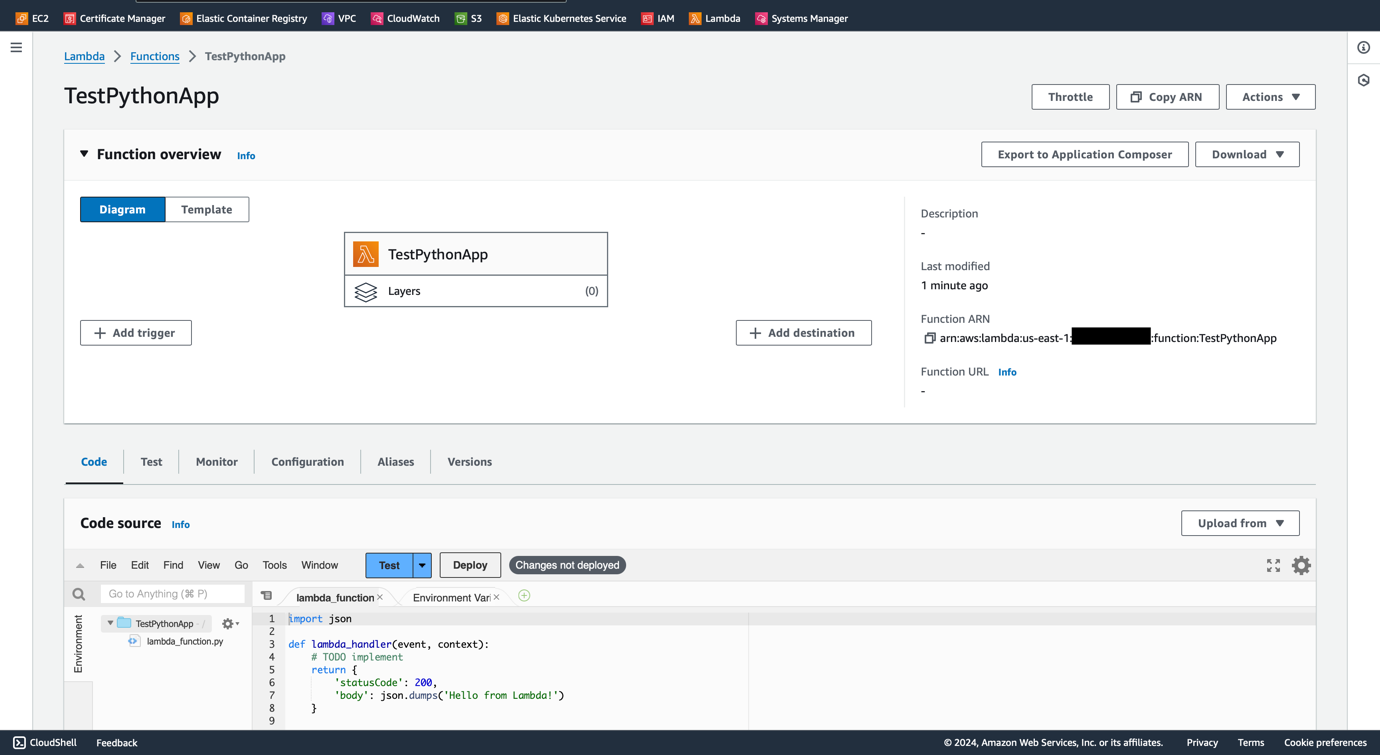
Task: Close the Environment Var editor tab
Action: click(496, 598)
